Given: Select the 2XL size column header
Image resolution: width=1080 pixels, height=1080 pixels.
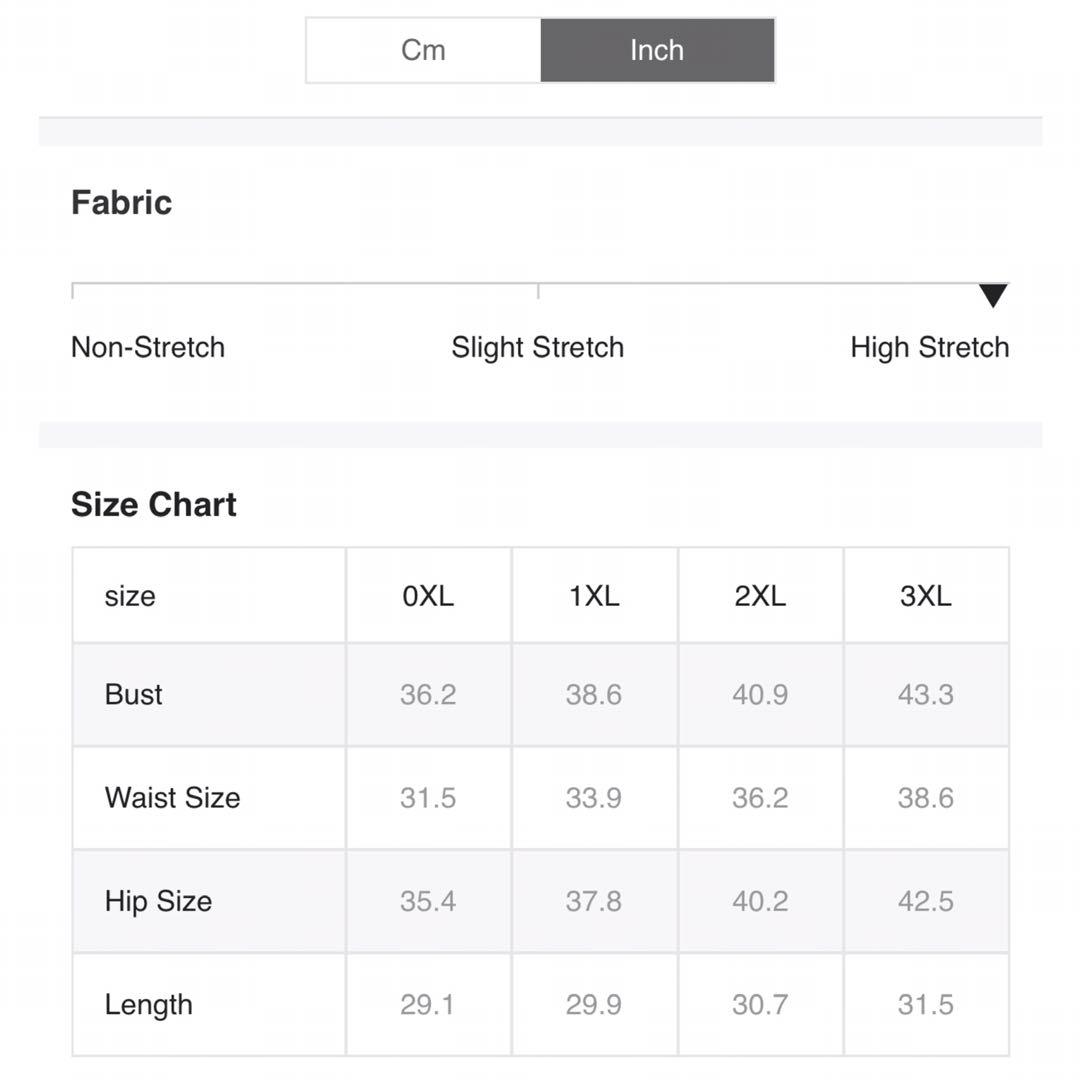Looking at the screenshot, I should pos(760,596).
